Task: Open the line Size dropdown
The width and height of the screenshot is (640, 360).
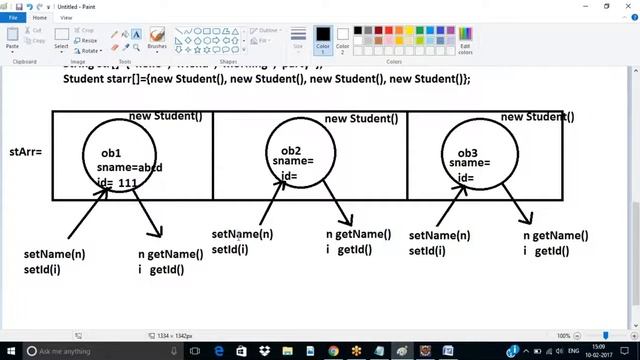Action: [x=298, y=40]
